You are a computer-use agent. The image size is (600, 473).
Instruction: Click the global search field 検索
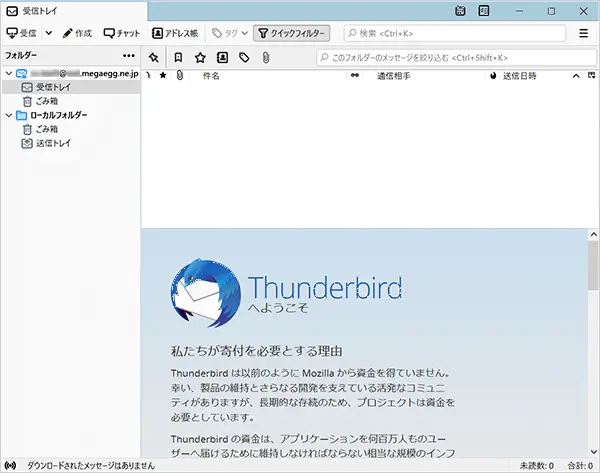(455, 33)
